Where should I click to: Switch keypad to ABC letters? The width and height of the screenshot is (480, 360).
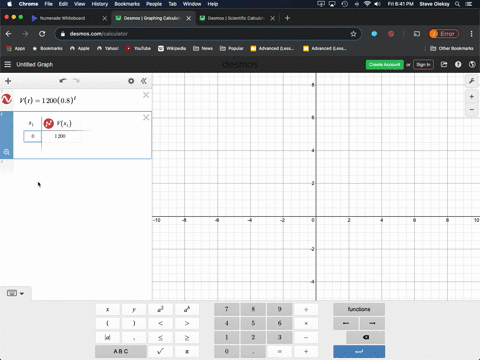121,351
